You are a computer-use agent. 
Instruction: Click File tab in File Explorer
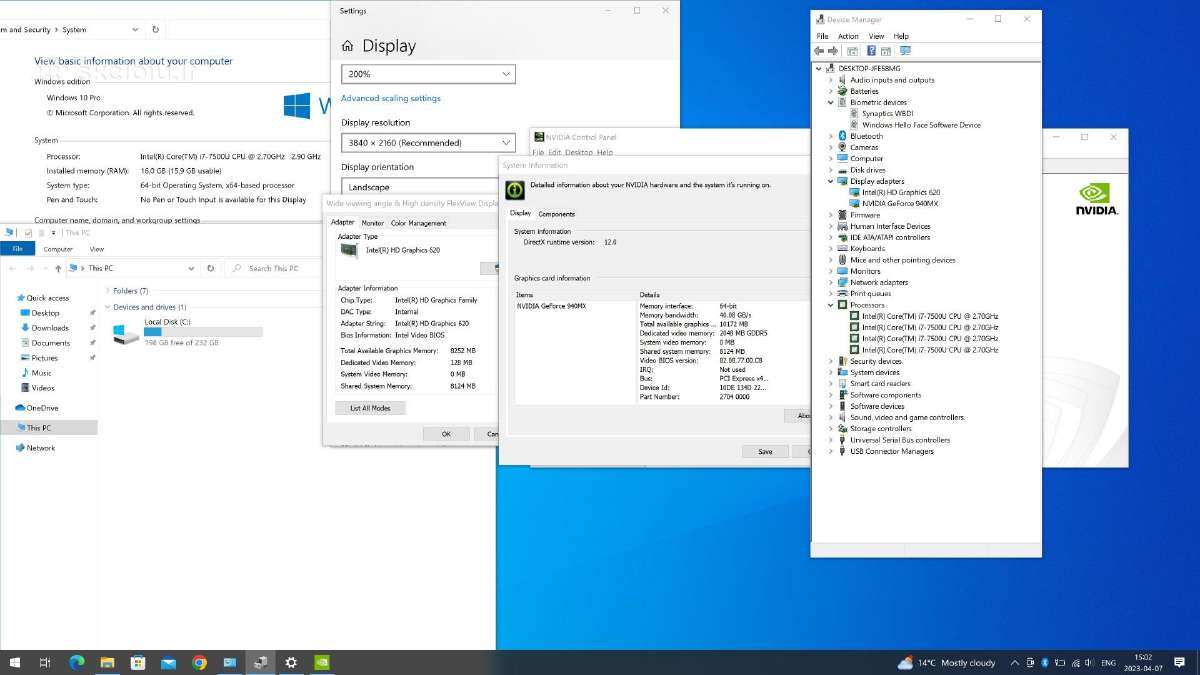pyautogui.click(x=17, y=249)
